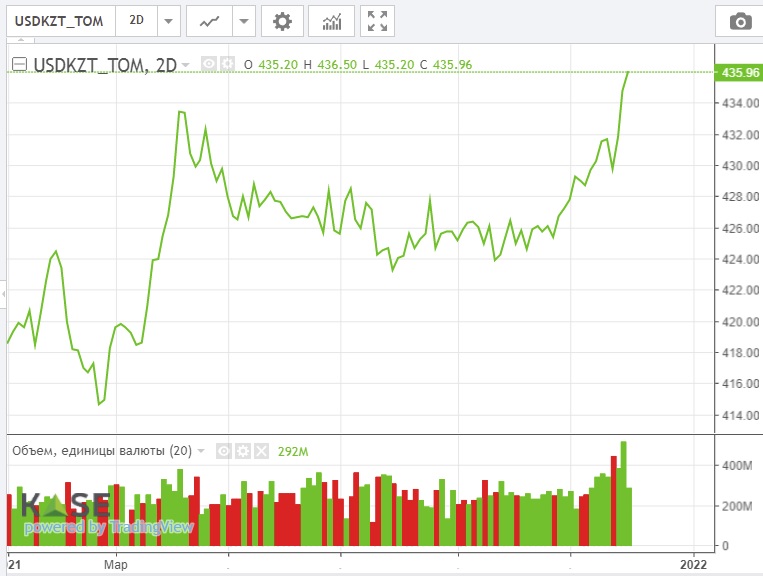Click the 430.00 price axis label
Image resolution: width=763 pixels, height=576 pixels.
coord(741,166)
